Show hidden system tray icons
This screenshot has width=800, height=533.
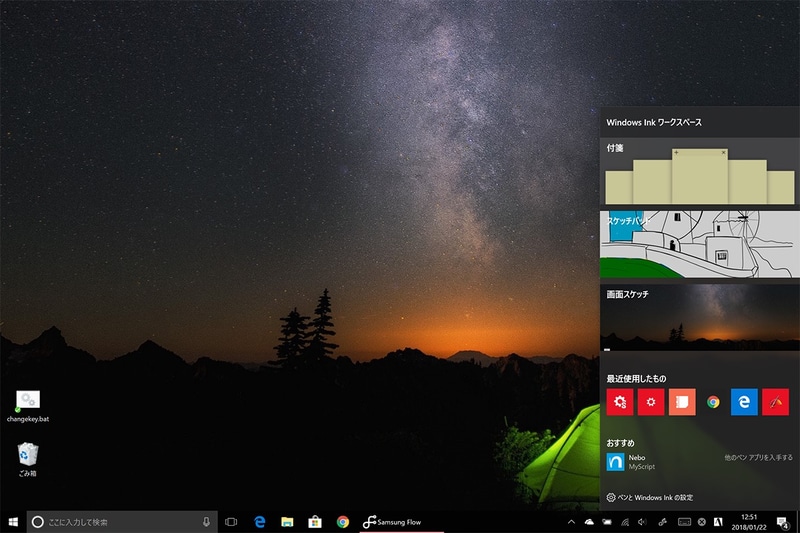(571, 522)
